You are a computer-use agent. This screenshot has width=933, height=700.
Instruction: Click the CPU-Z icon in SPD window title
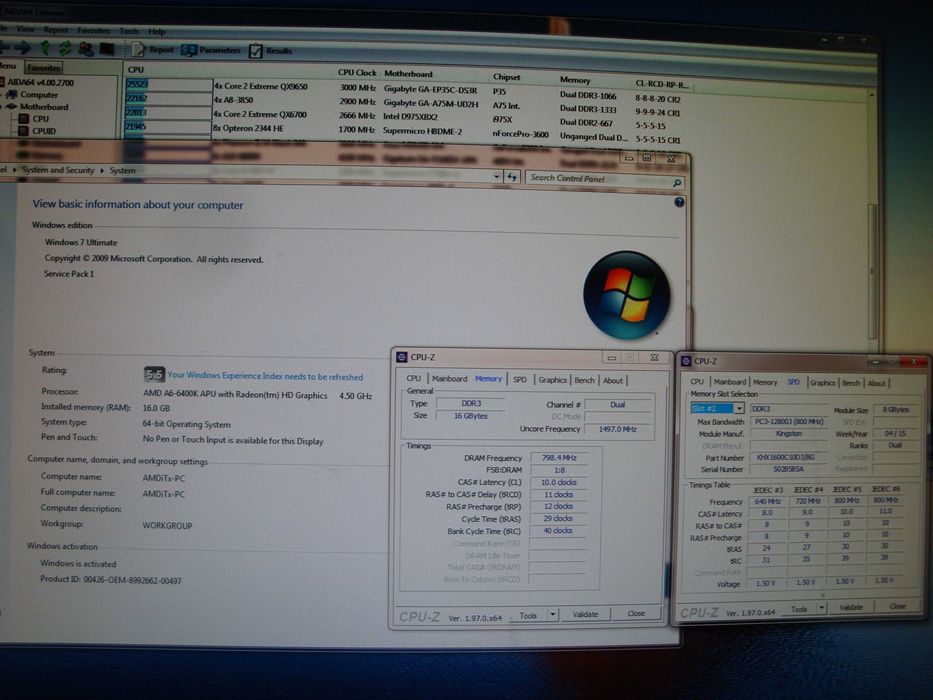pyautogui.click(x=685, y=361)
